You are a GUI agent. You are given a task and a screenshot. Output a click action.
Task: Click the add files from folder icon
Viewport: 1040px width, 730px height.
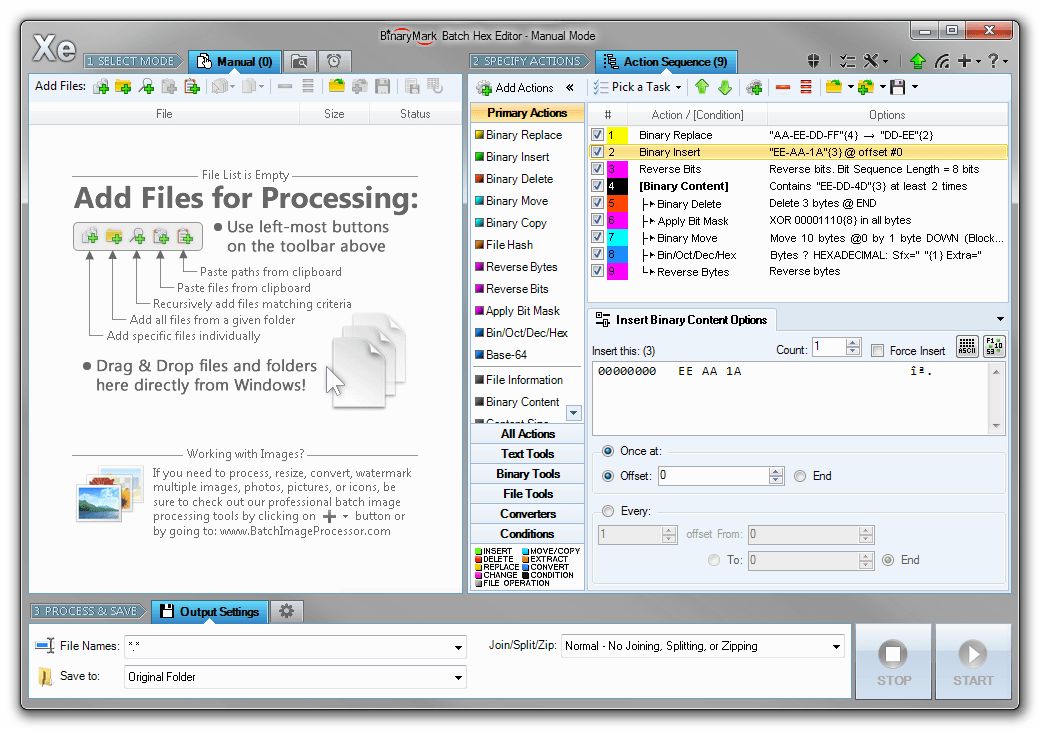click(122, 87)
